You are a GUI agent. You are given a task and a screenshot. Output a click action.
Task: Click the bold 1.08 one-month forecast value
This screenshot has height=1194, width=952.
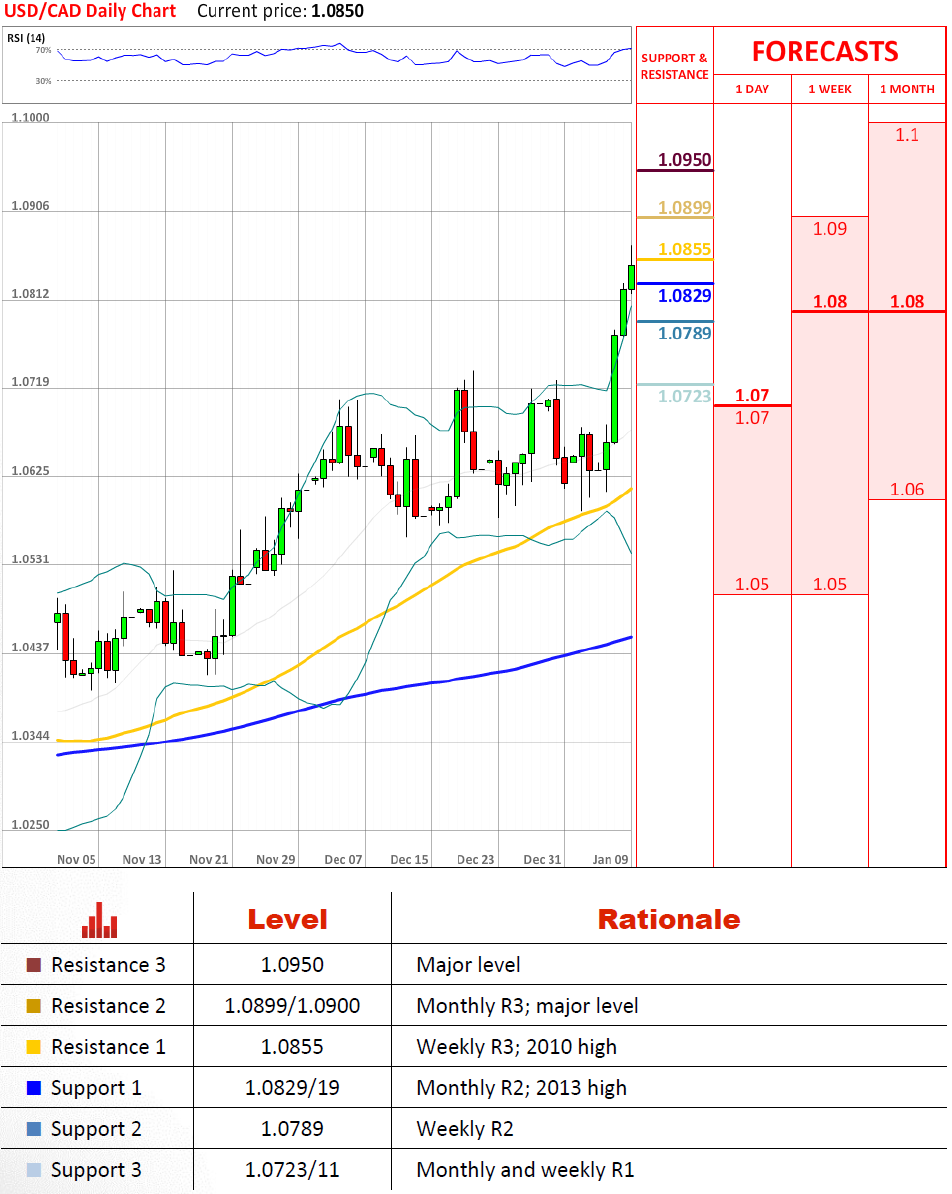[907, 302]
